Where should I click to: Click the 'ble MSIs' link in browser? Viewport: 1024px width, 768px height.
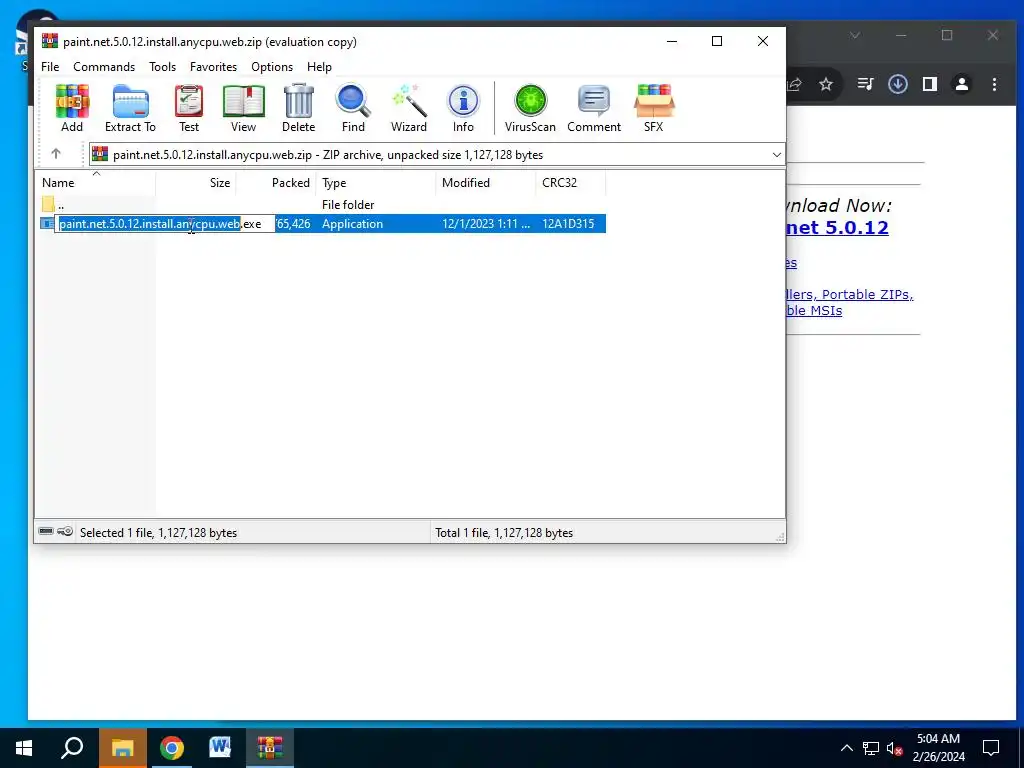click(x=814, y=310)
